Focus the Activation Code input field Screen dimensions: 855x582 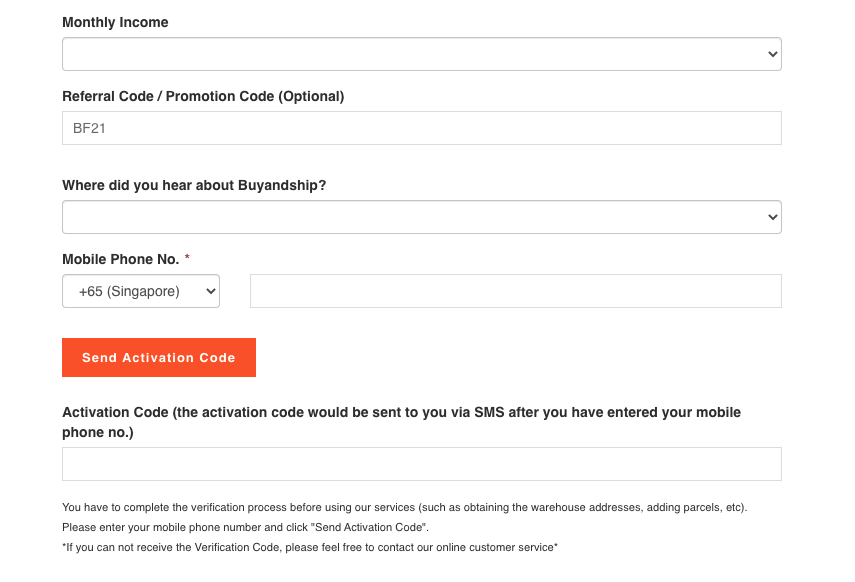pyautogui.click(x=422, y=464)
